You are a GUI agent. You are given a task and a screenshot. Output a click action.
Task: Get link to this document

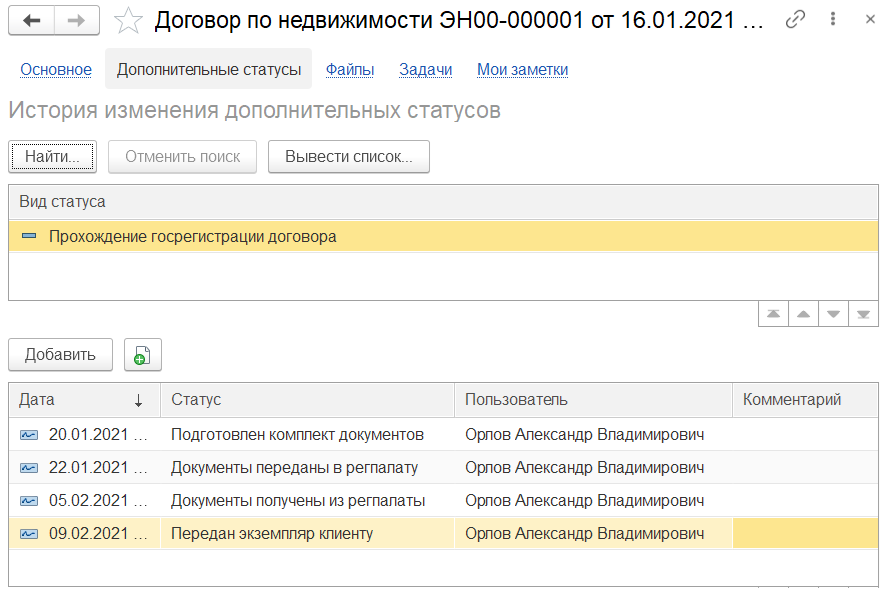click(796, 20)
